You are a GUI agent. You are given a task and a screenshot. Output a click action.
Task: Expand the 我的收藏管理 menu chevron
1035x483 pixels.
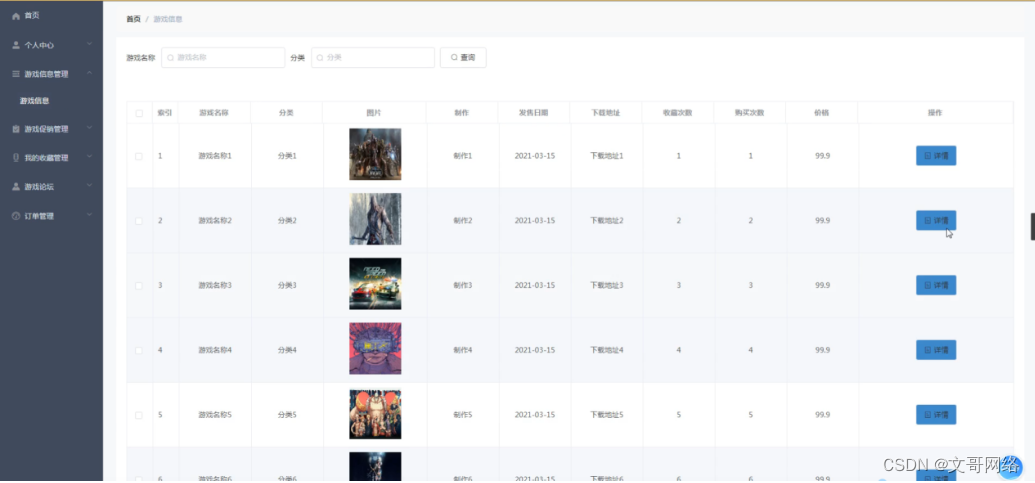(90, 157)
